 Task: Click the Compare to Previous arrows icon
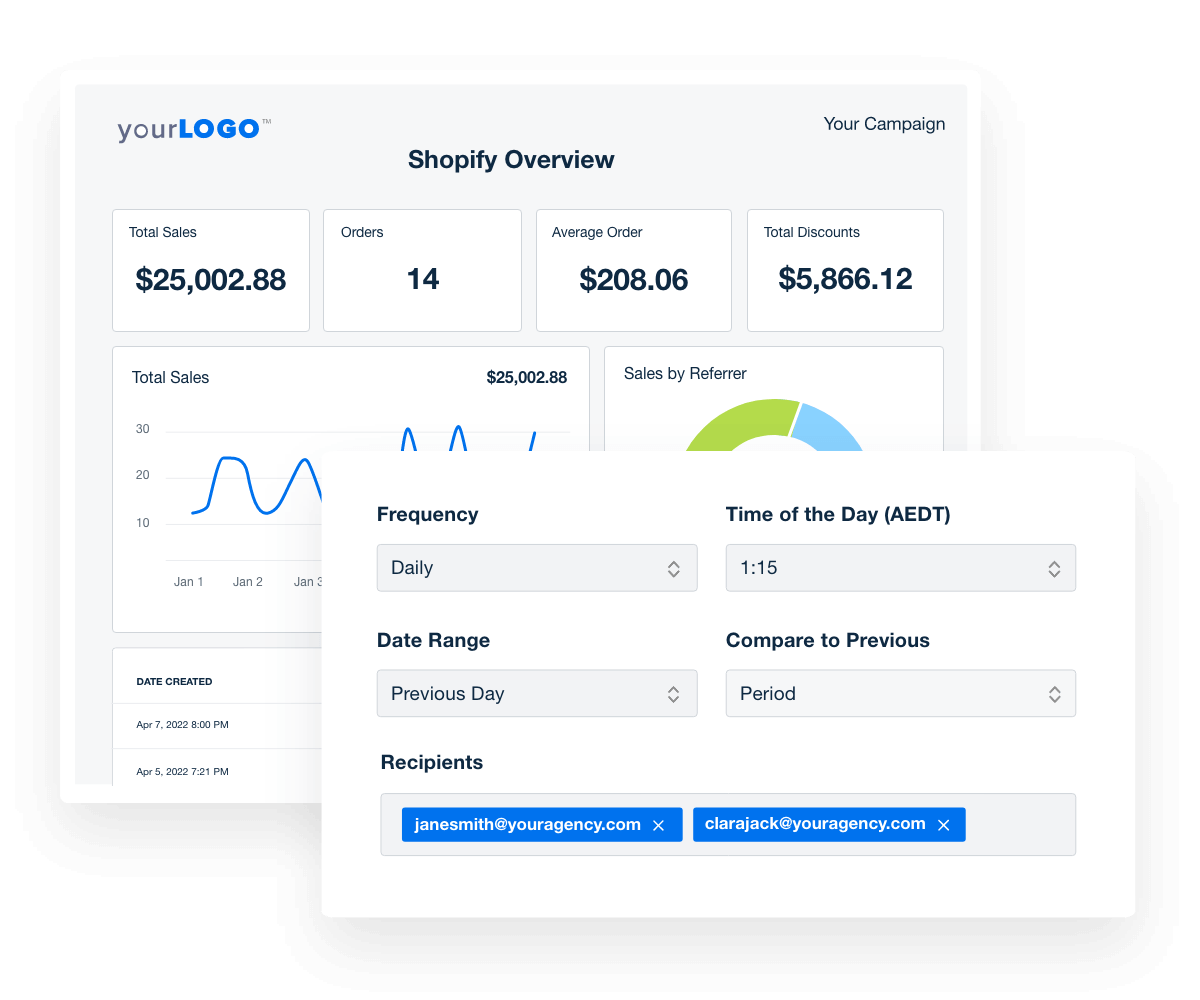pyautogui.click(x=1054, y=694)
